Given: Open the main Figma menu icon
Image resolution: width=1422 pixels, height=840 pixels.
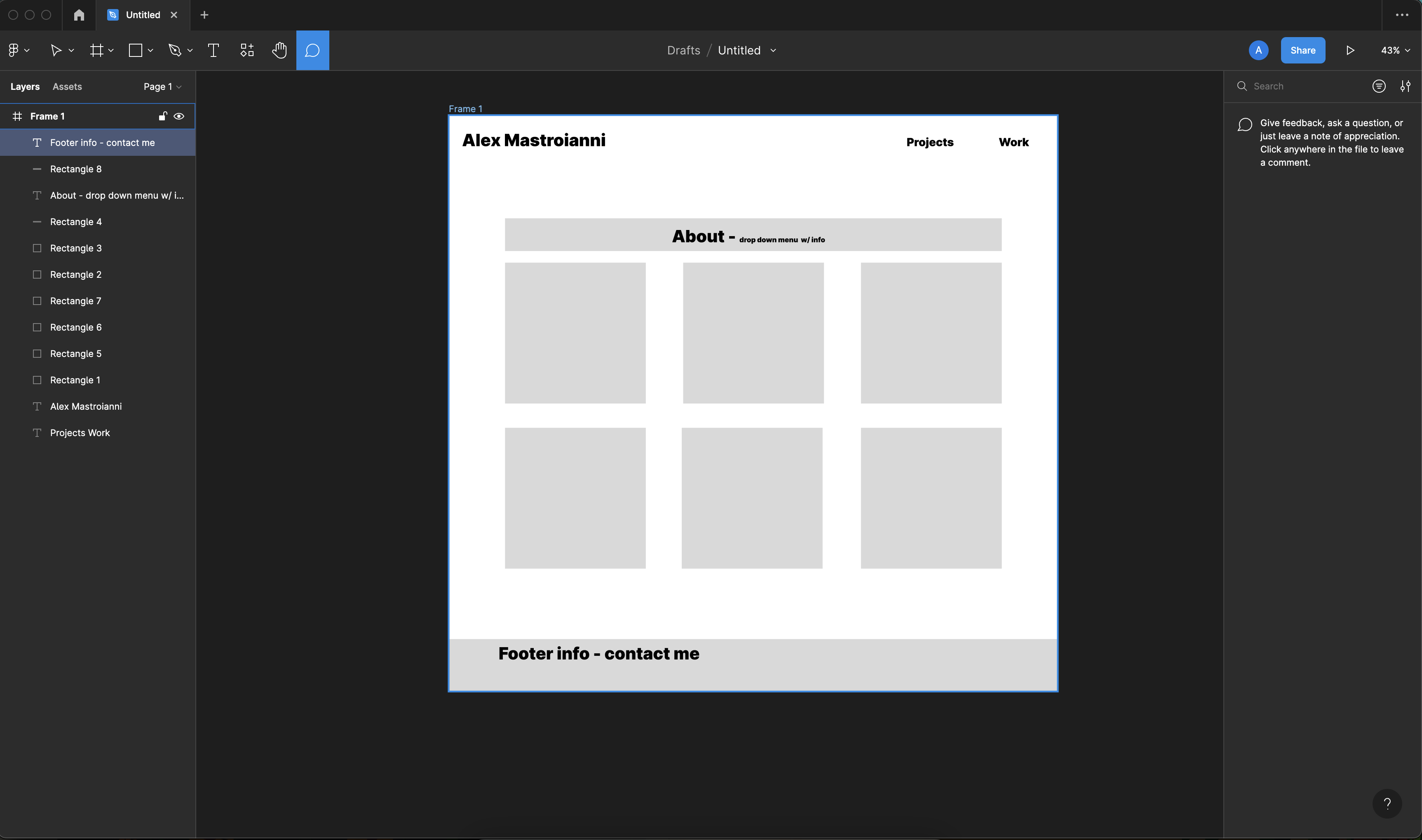Looking at the screenshot, I should (14, 50).
